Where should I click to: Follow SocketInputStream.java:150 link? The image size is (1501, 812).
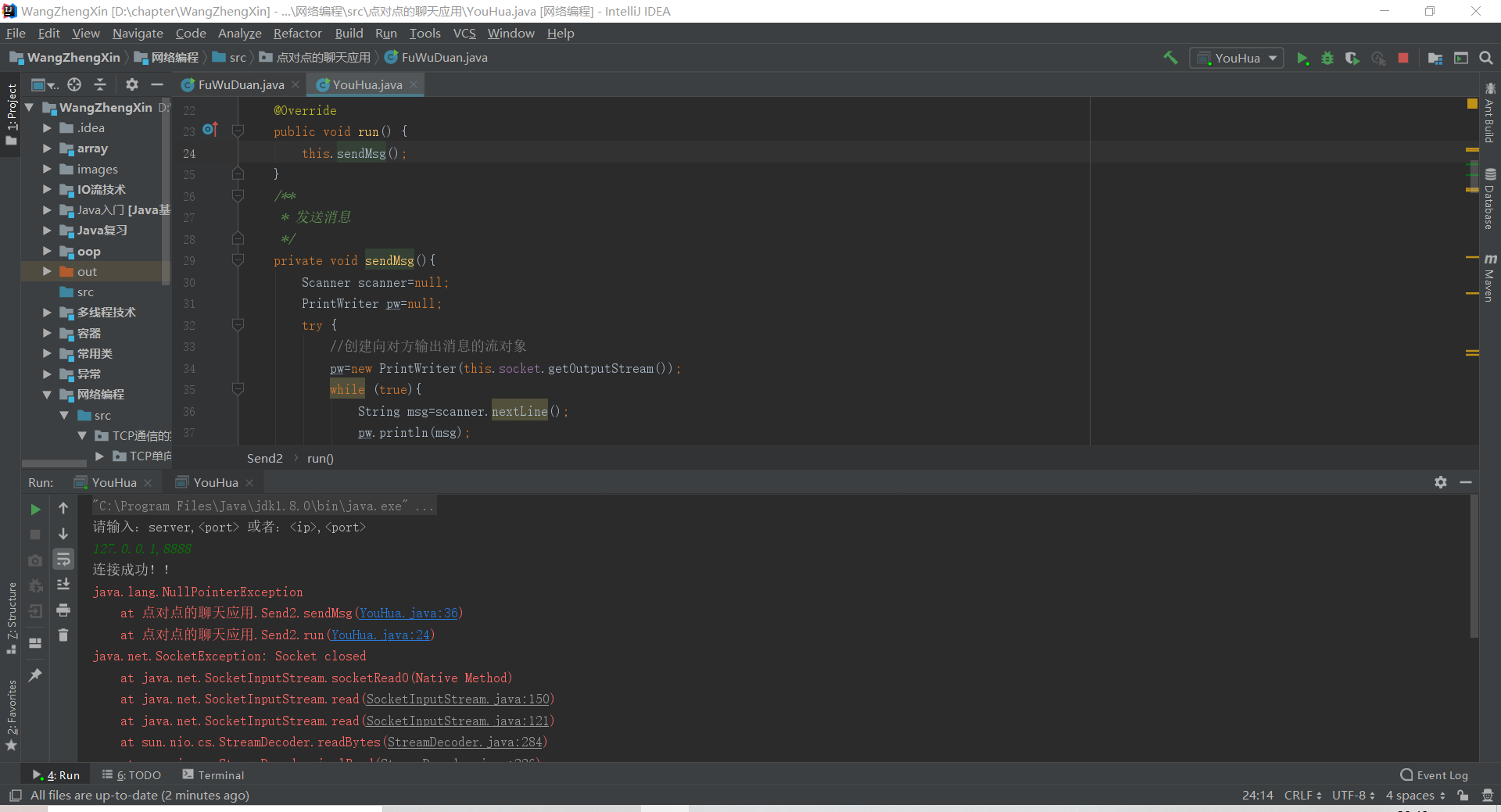click(x=458, y=699)
